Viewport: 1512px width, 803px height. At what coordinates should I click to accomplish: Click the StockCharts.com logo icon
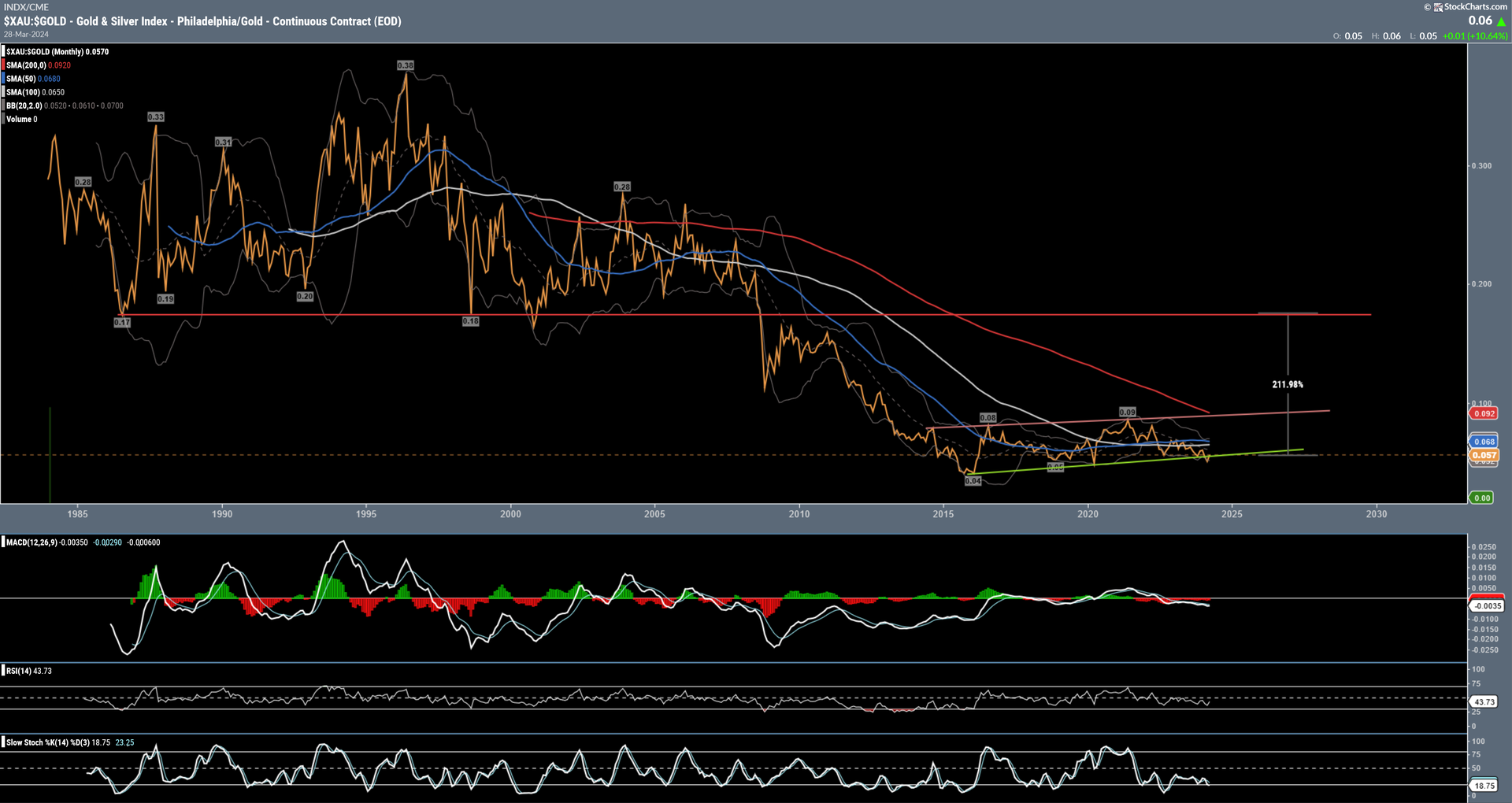[x=1438, y=7]
